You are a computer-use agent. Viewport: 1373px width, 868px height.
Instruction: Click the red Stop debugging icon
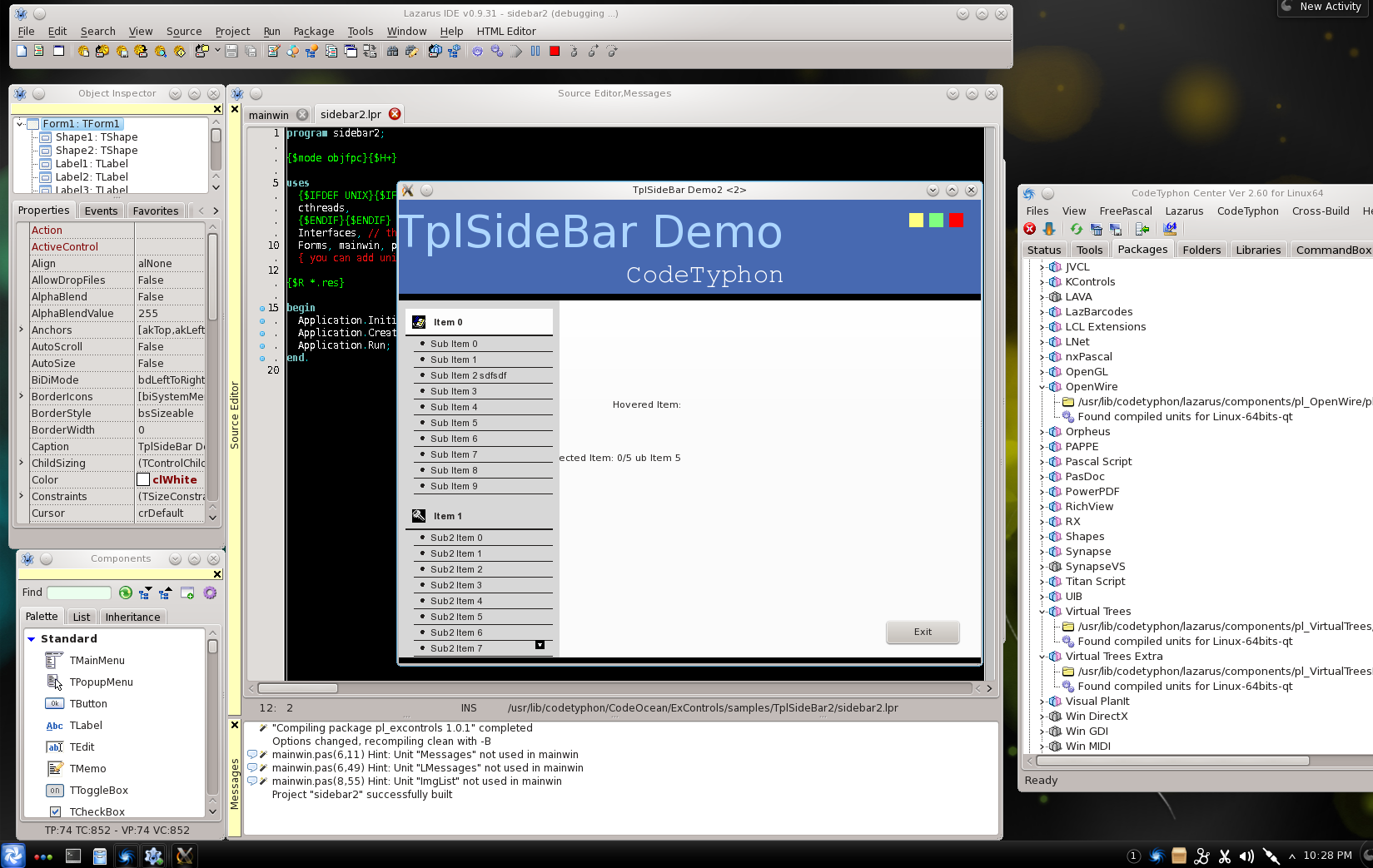tap(555, 51)
